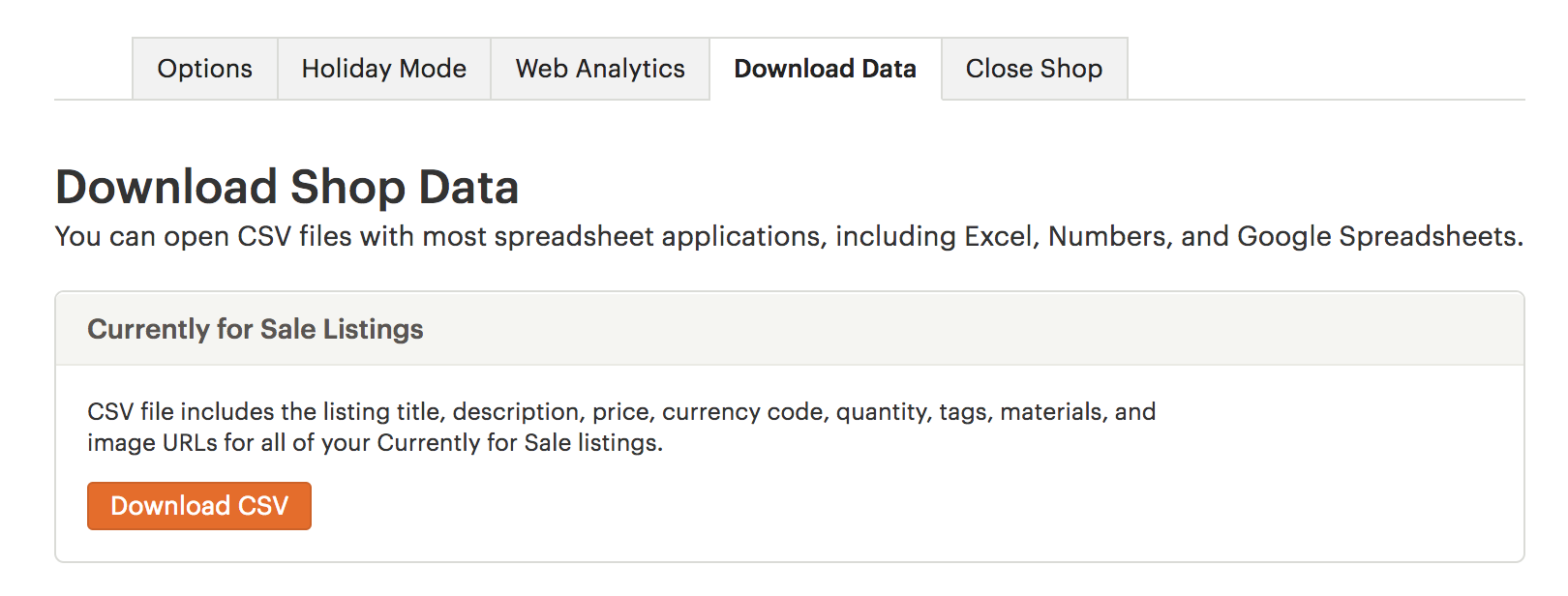Switch to the Holiday Mode tab
This screenshot has width=1568, height=596.
pyautogui.click(x=383, y=69)
